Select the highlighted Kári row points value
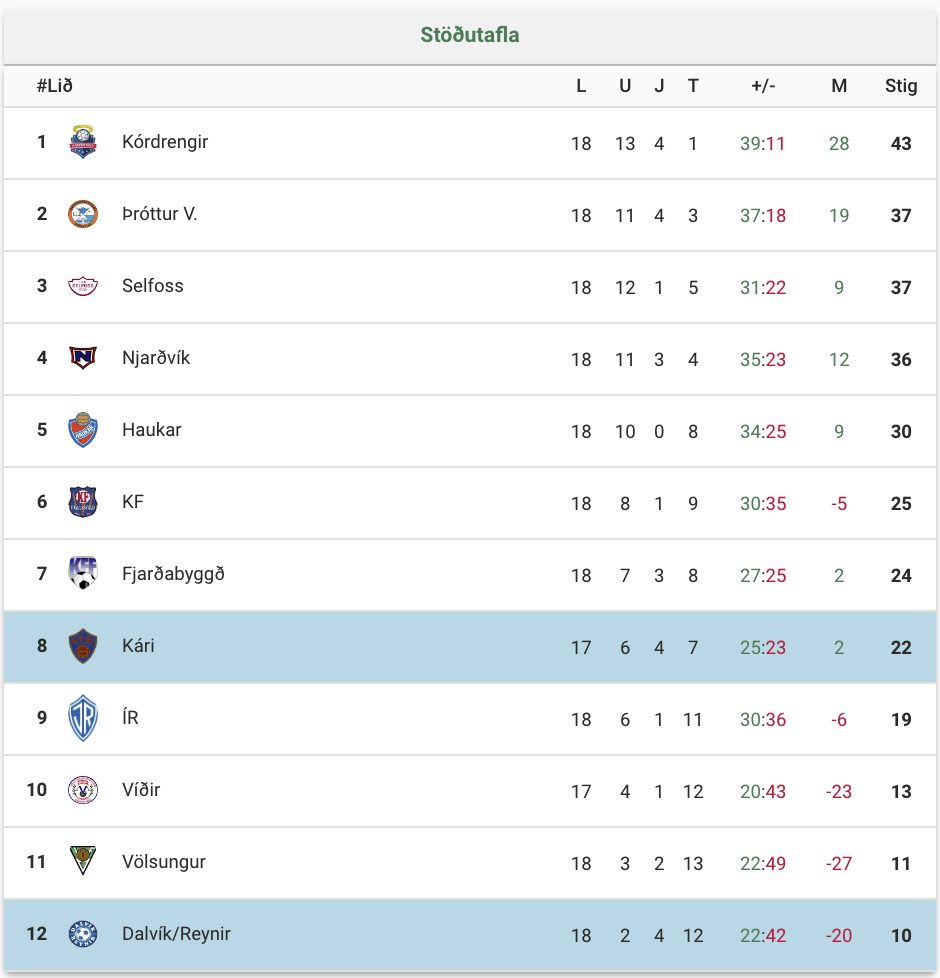Image resolution: width=940 pixels, height=978 pixels. pyautogui.click(x=901, y=647)
